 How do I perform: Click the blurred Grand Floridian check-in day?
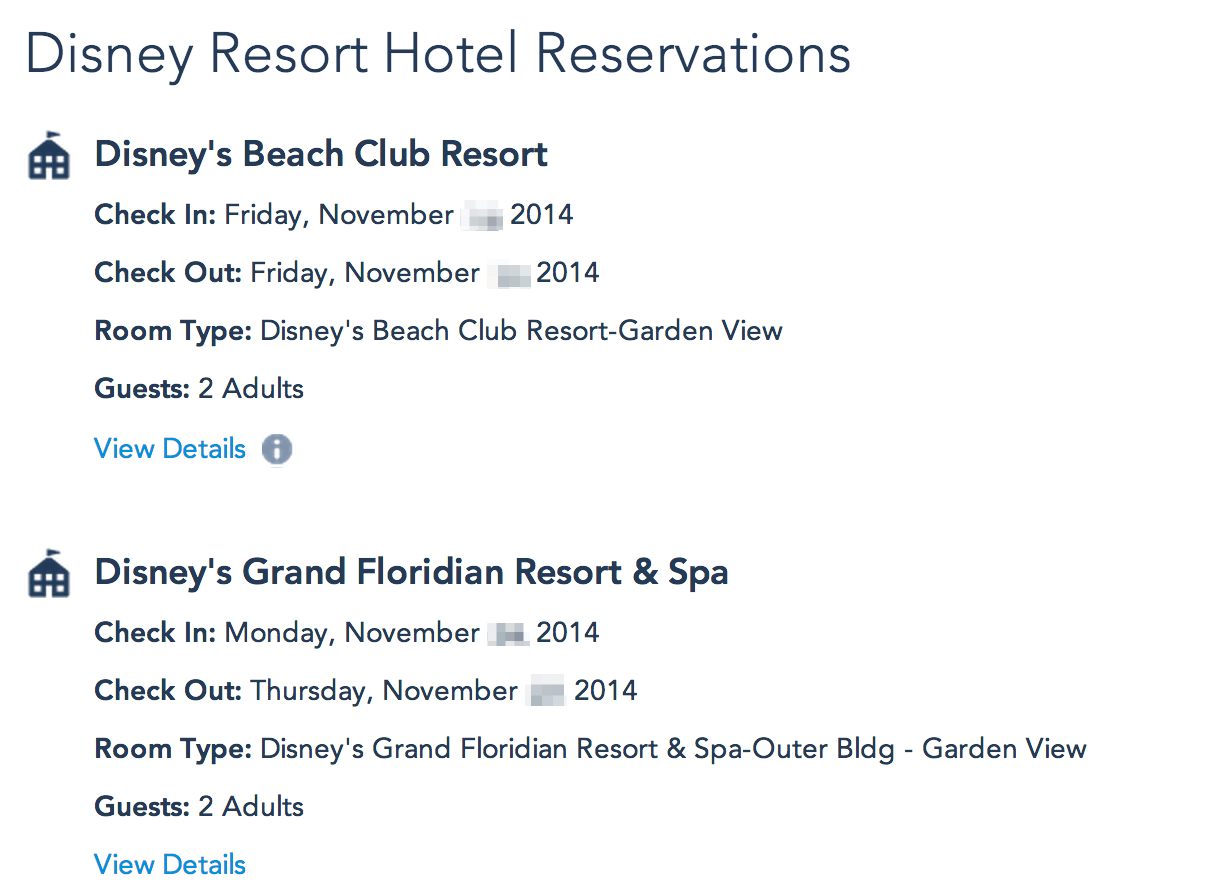pos(508,634)
